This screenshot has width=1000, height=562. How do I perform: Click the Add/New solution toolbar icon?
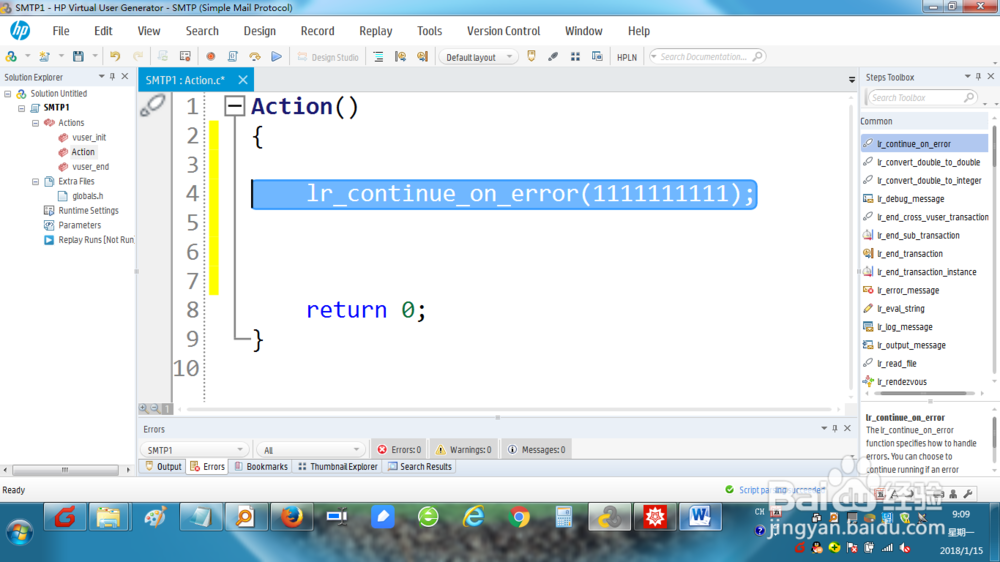11,56
